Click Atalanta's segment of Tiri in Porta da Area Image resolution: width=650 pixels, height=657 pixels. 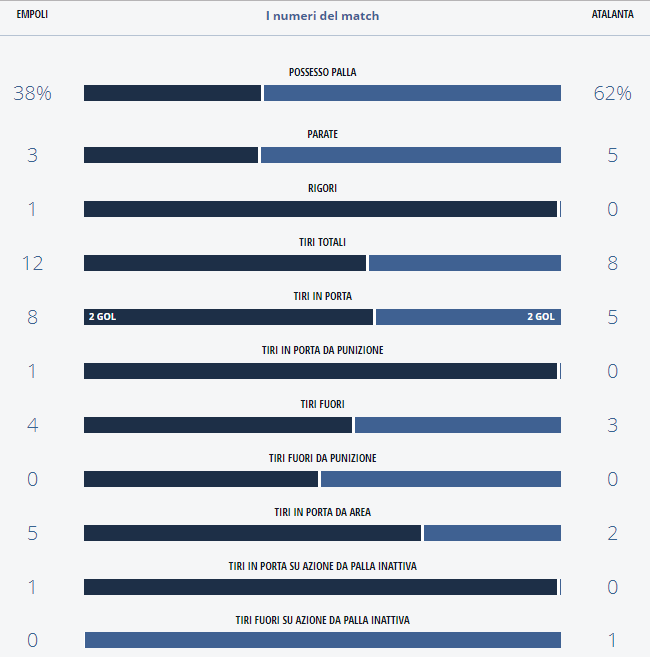point(492,533)
